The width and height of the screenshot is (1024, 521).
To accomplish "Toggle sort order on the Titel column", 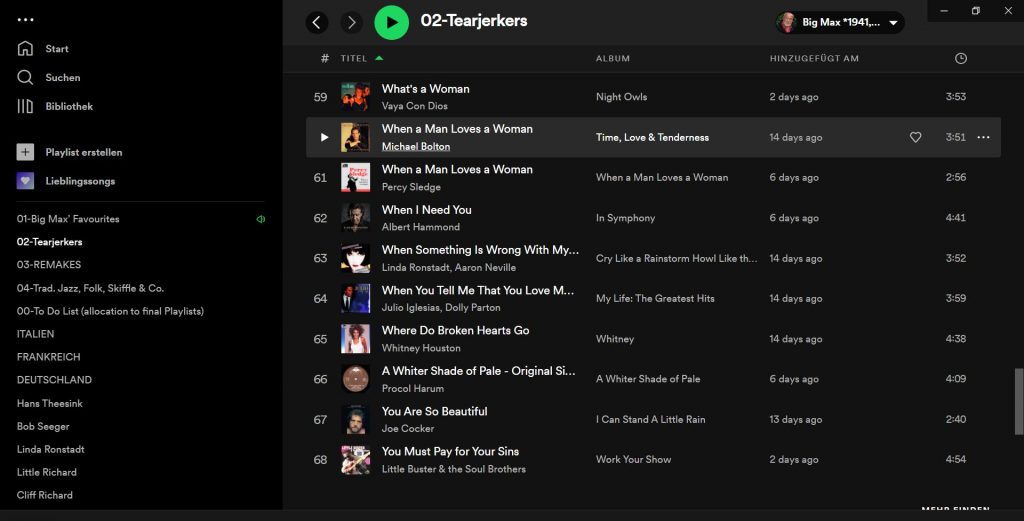I will pyautogui.click(x=355, y=58).
